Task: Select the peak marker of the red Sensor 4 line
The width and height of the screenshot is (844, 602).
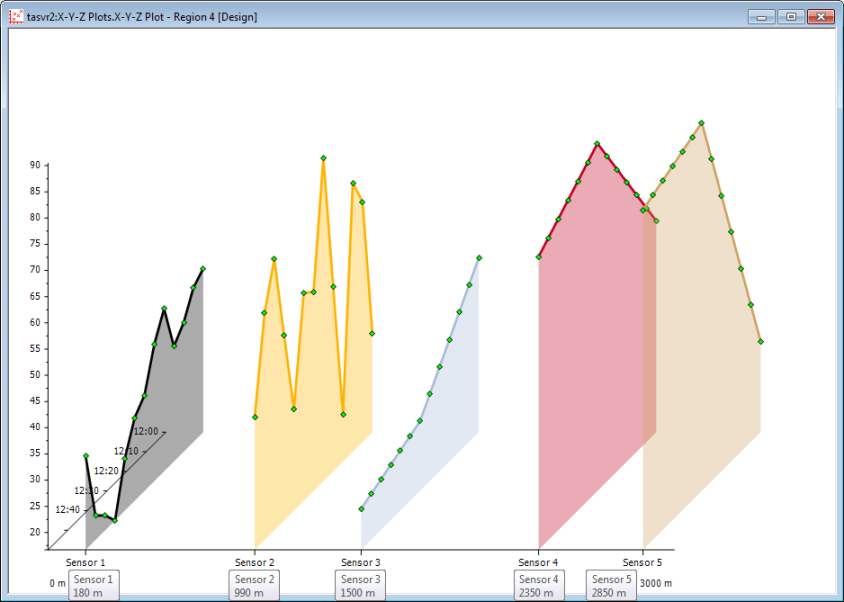Action: coord(597,144)
